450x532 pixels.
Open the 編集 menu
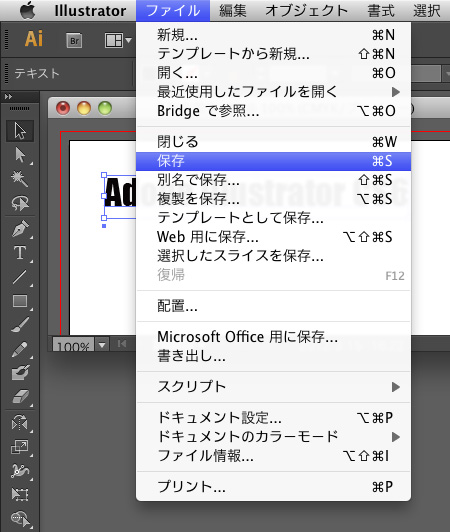coord(233,11)
